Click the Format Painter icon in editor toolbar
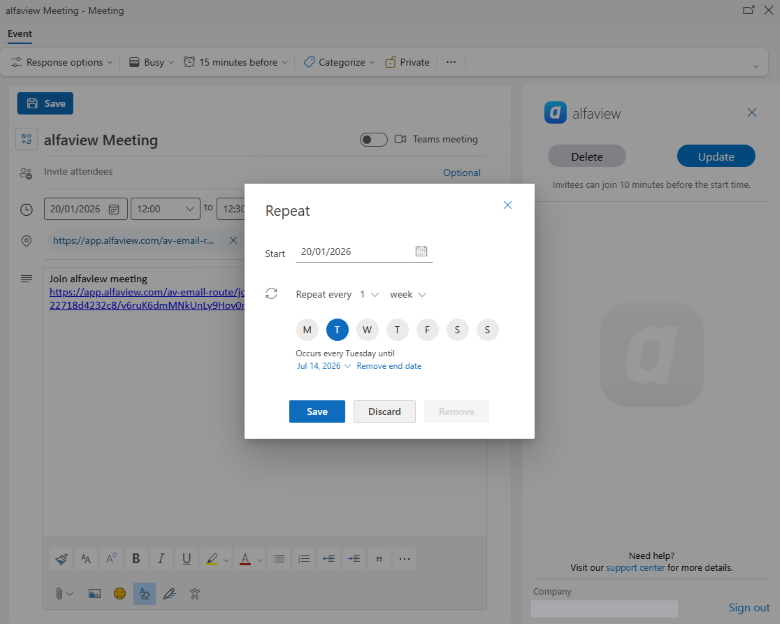This screenshot has width=780, height=624. pos(61,559)
